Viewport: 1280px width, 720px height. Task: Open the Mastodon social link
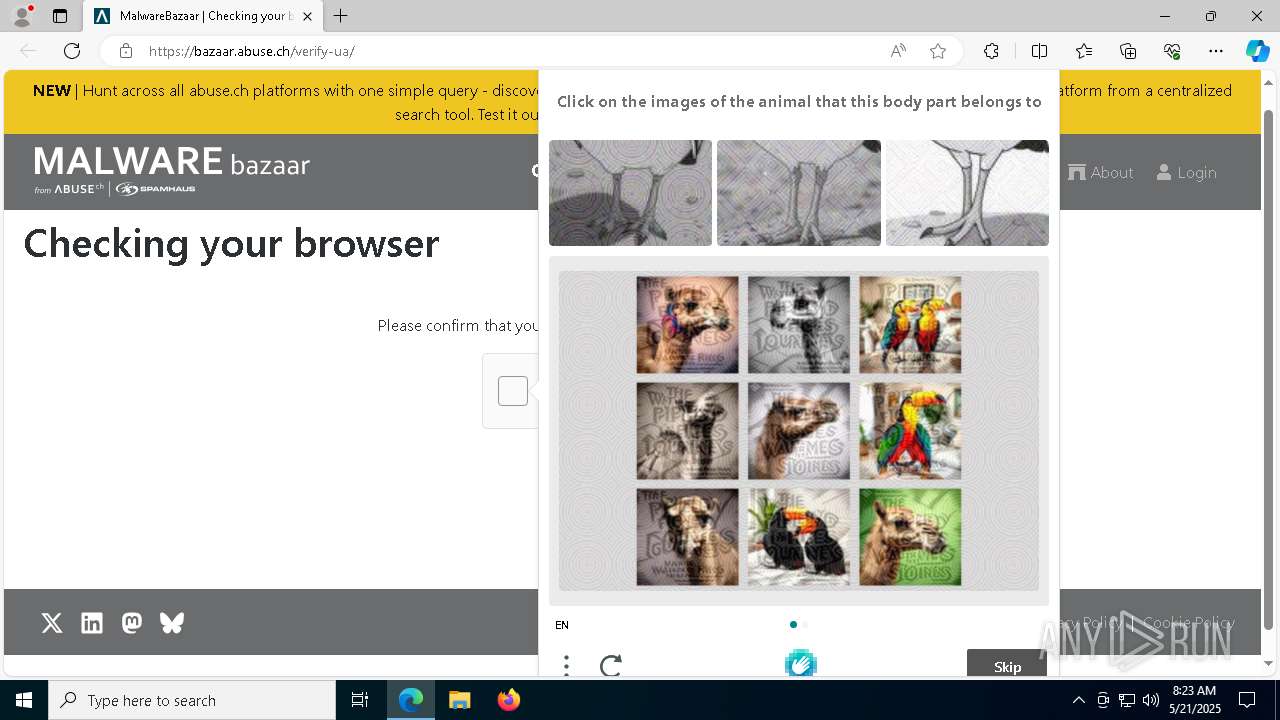click(x=132, y=623)
